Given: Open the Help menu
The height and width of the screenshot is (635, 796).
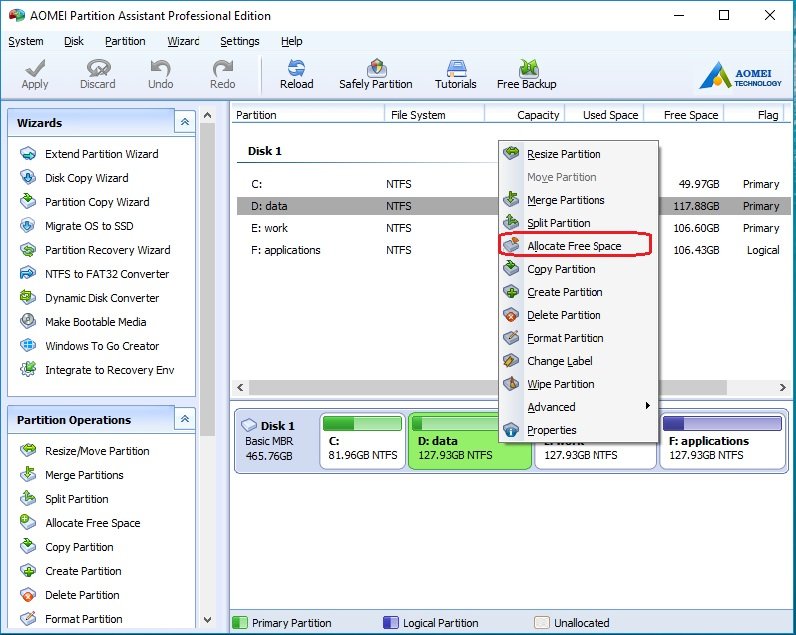Looking at the screenshot, I should [291, 41].
